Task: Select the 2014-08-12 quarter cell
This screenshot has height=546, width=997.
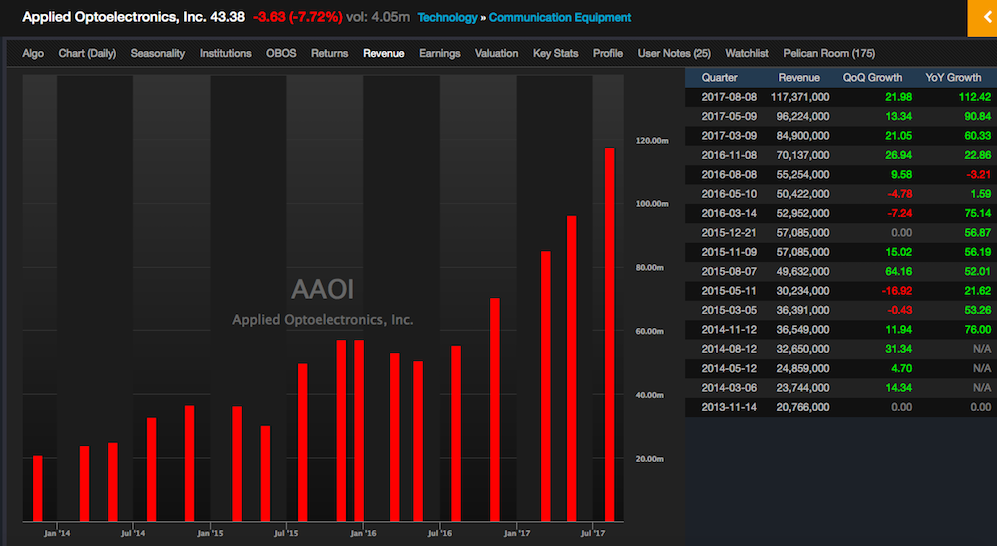Action: point(729,349)
